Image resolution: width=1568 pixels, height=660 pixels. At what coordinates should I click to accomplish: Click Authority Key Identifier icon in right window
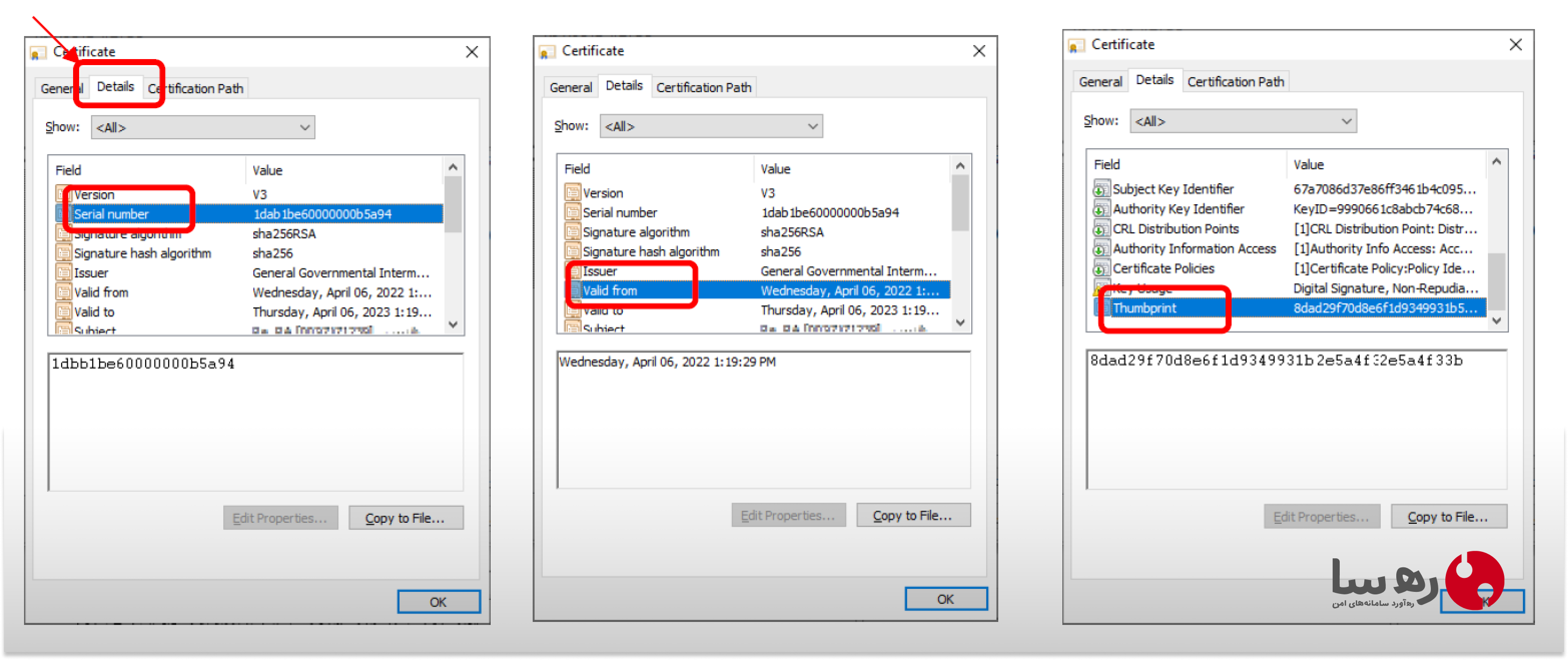tap(1102, 209)
